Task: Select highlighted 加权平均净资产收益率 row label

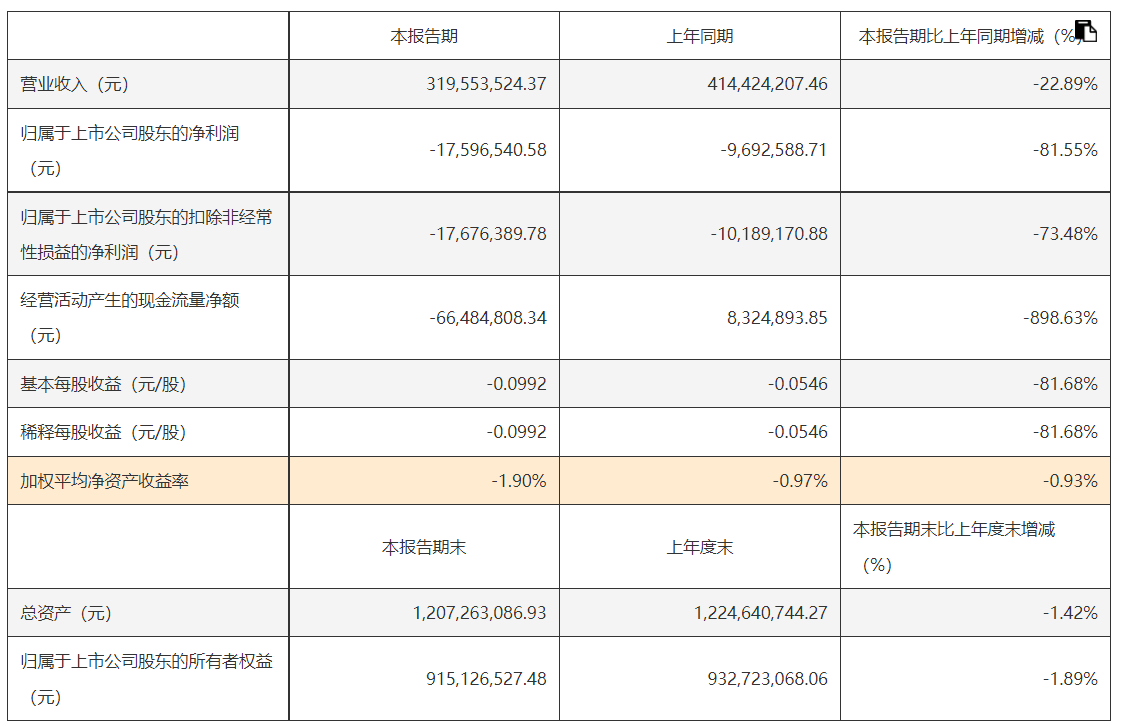Action: [x=104, y=481]
